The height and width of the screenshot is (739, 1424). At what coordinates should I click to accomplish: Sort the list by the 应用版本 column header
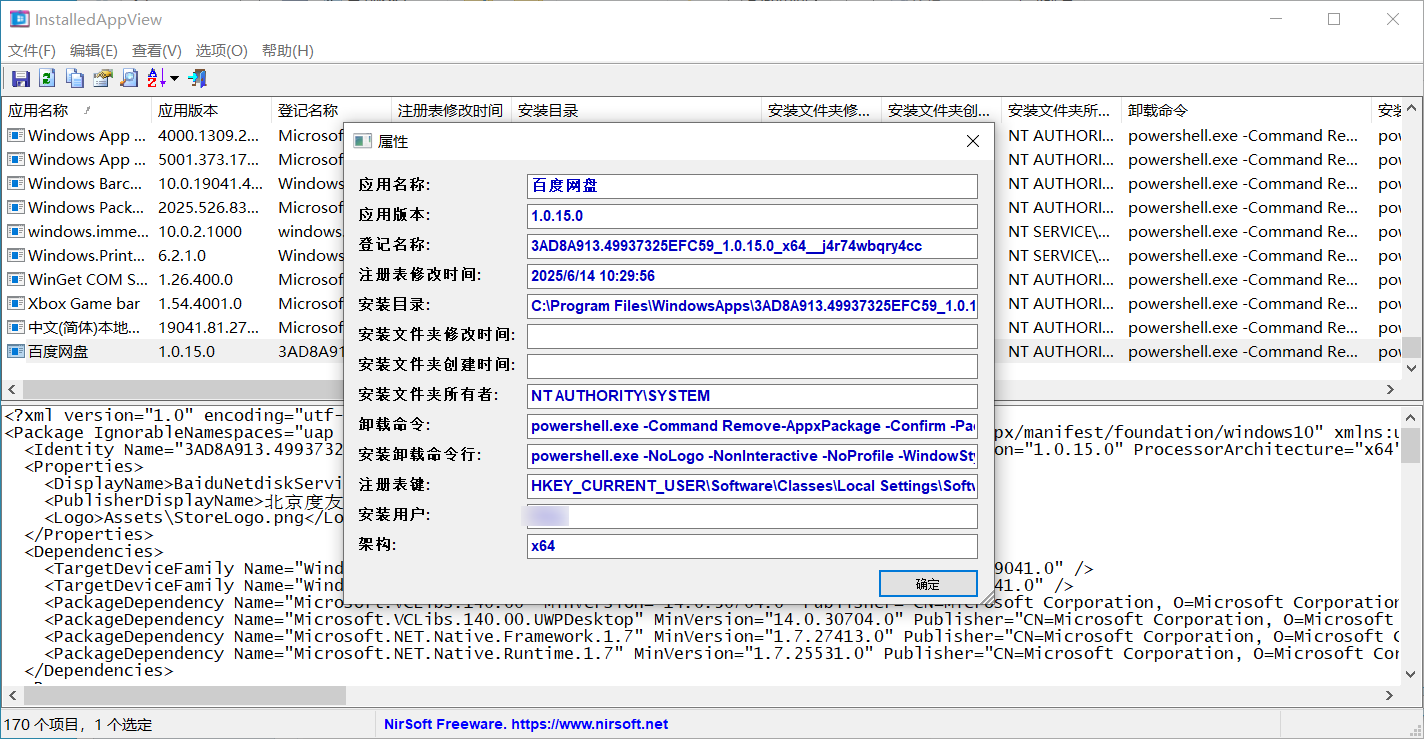pyautogui.click(x=211, y=110)
